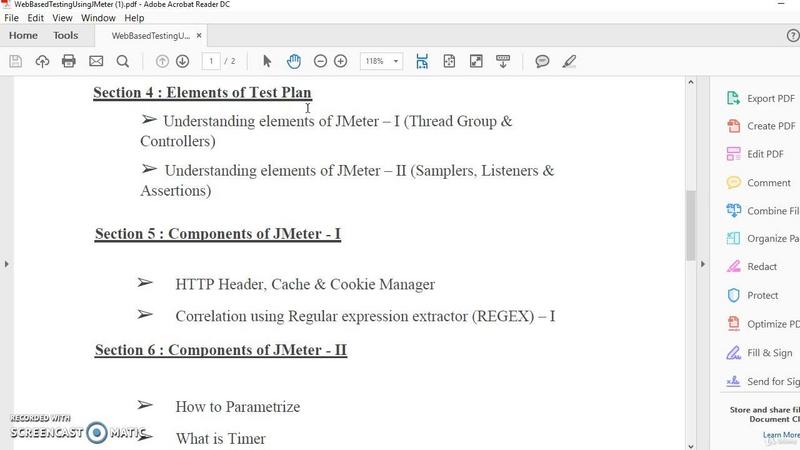
Task: Open the Find text magnifier icon
Action: (x=122, y=61)
